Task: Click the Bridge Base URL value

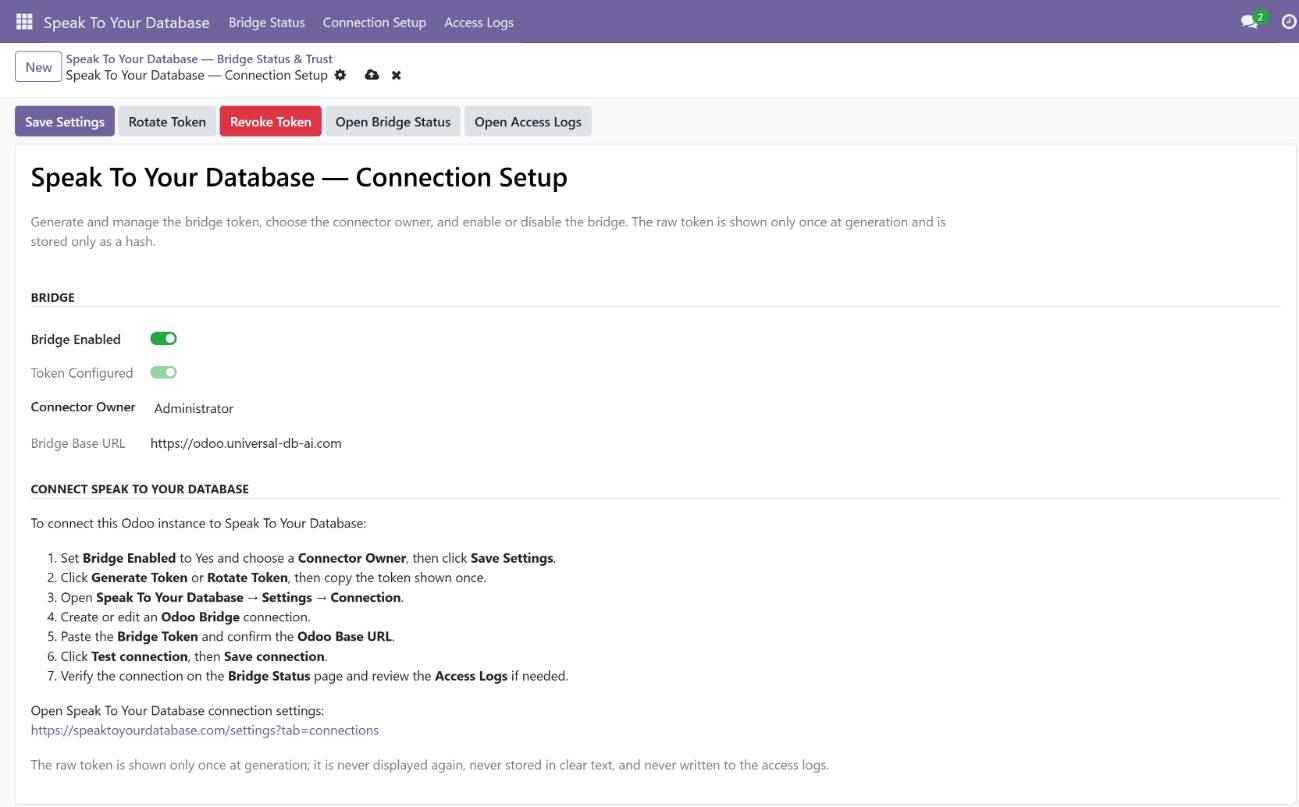Action: (246, 443)
